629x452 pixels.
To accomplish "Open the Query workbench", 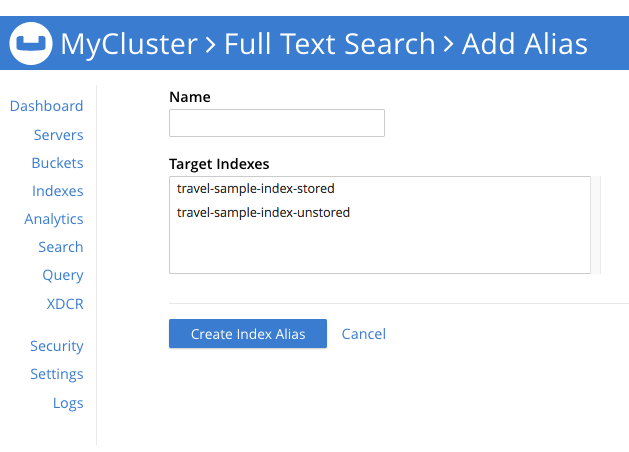I will [62, 275].
